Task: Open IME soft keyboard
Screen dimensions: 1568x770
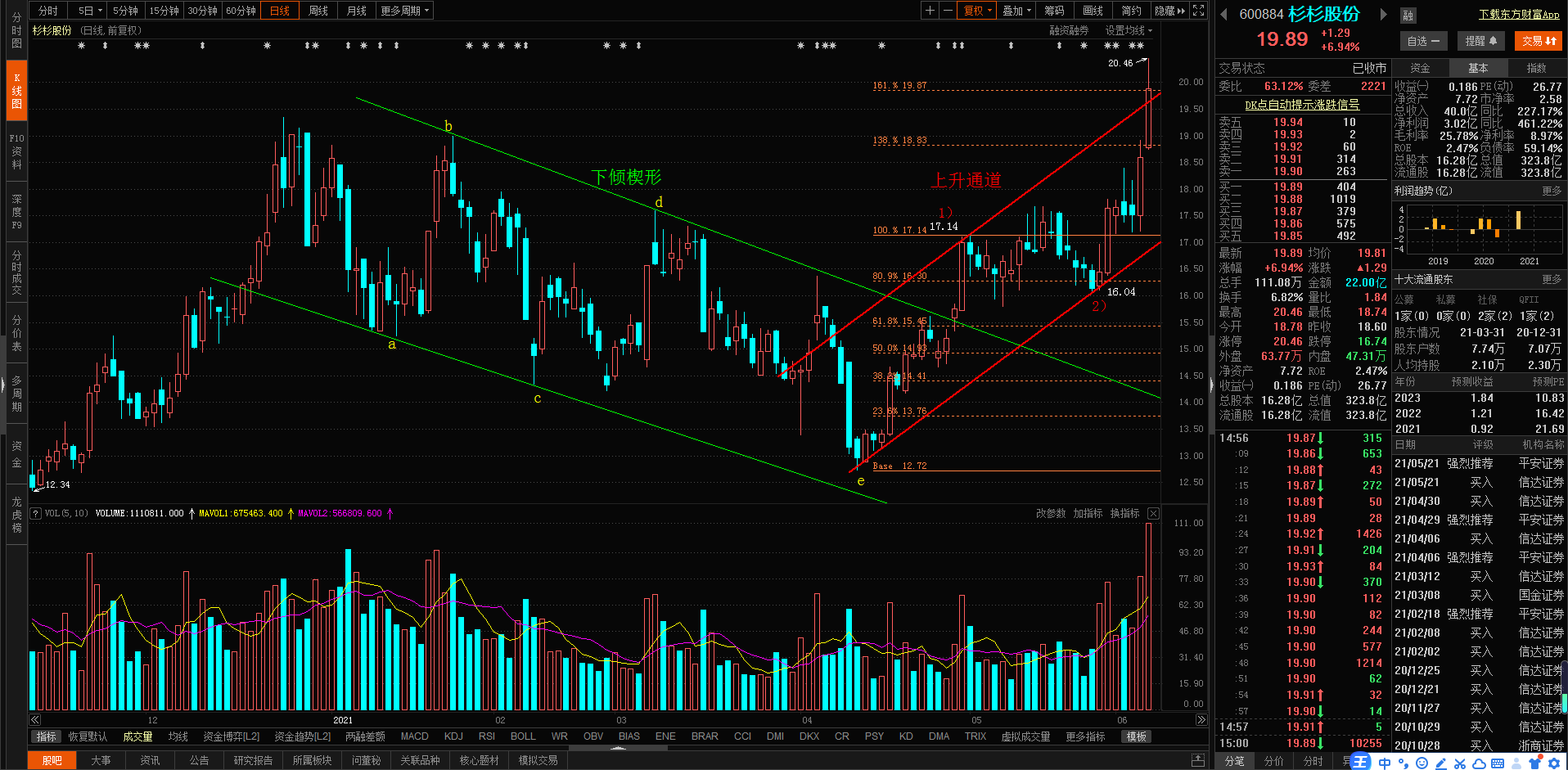Action: click(1497, 763)
